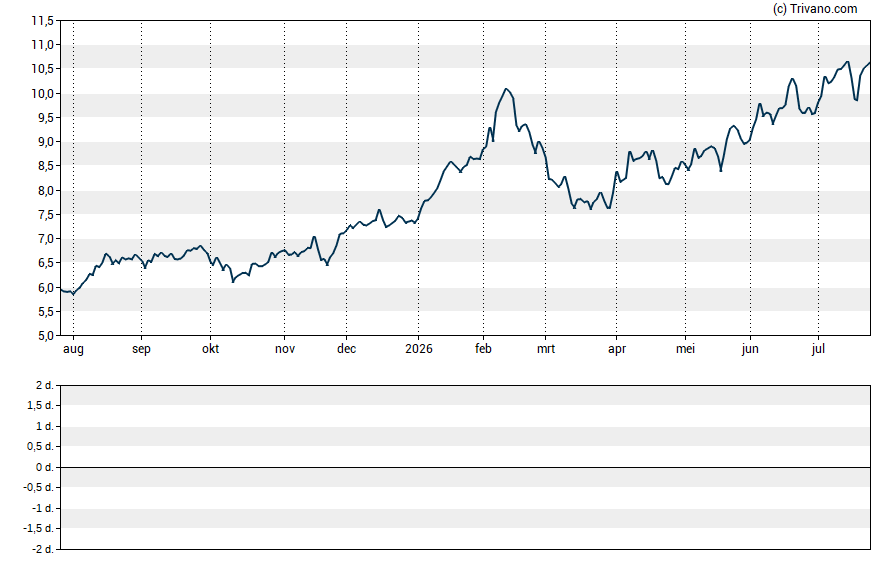This screenshot has width=888, height=565.
Task: Select the feb month label
Action: coord(483,348)
